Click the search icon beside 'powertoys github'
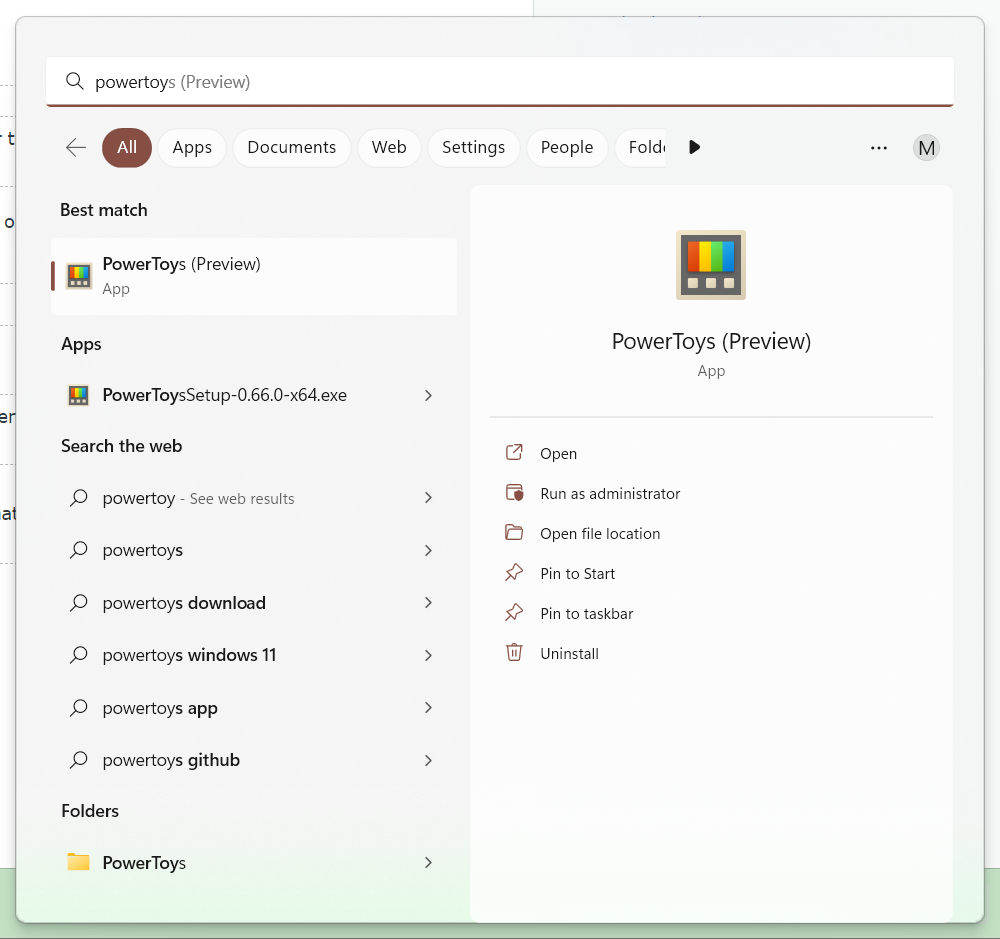Image resolution: width=1000 pixels, height=939 pixels. point(78,760)
